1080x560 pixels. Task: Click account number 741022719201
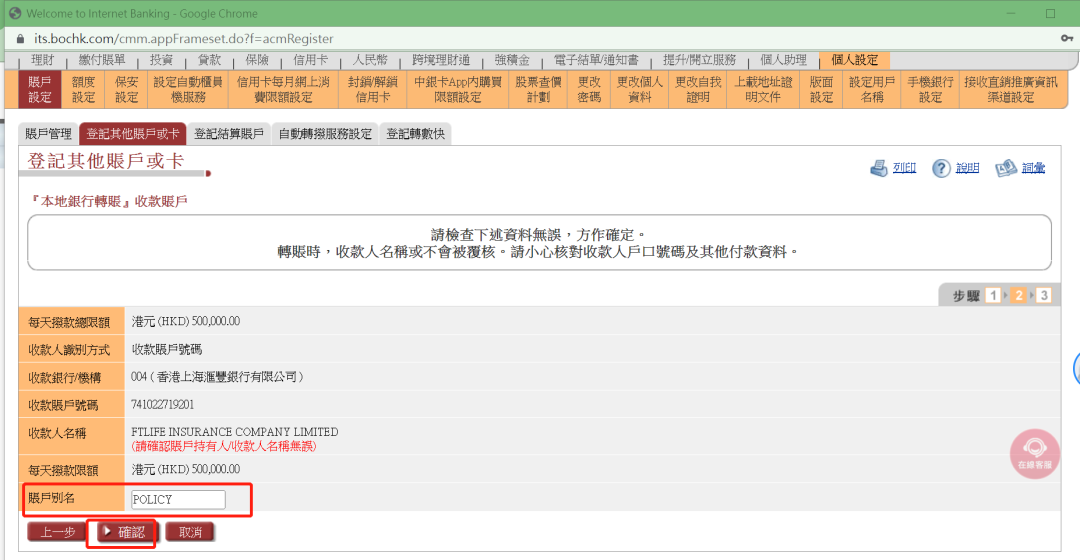[x=163, y=404]
